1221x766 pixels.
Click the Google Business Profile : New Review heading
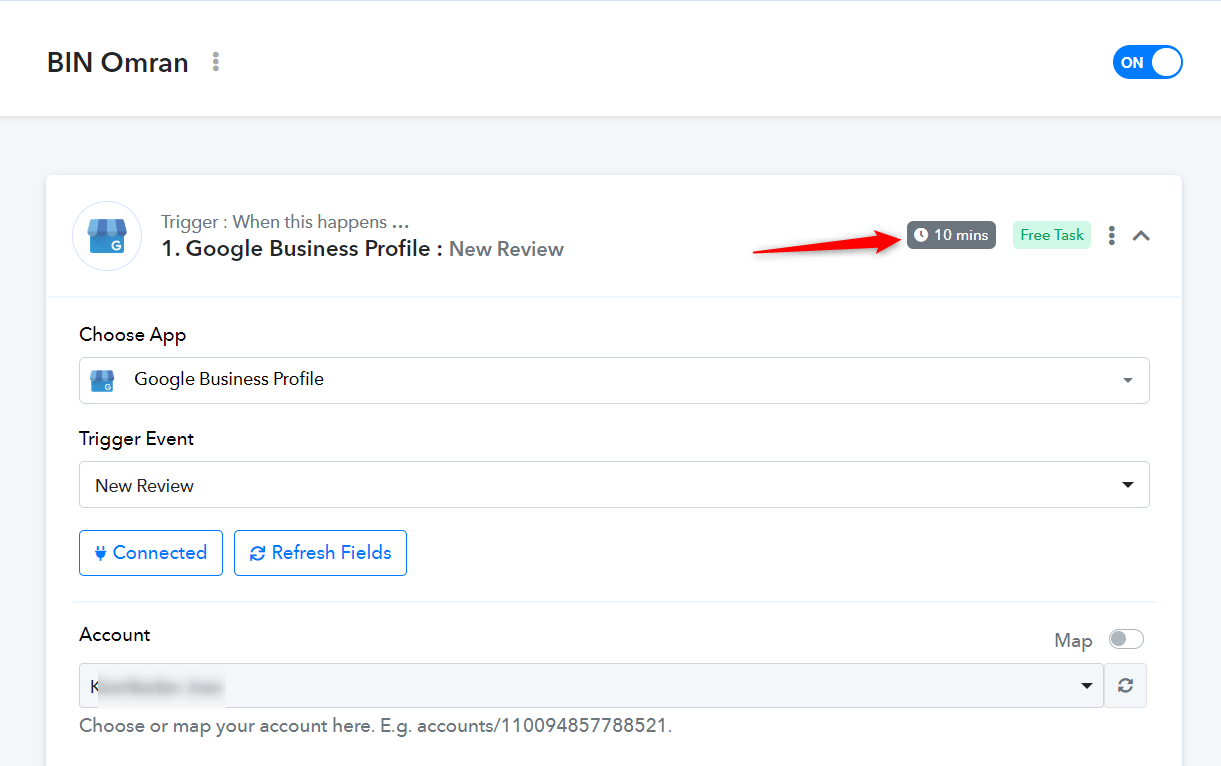(363, 249)
